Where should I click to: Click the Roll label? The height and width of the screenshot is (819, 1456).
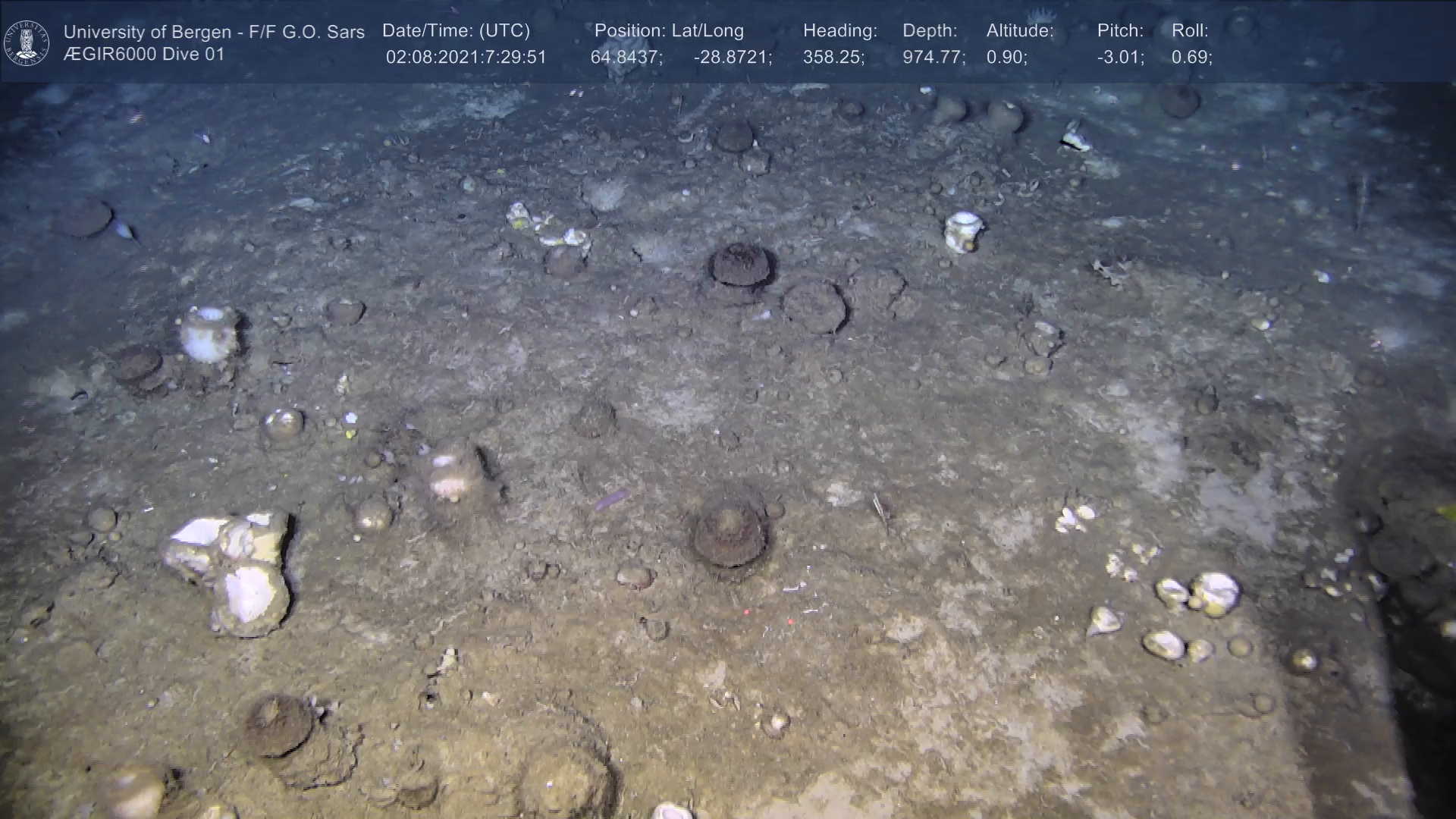(x=1190, y=31)
